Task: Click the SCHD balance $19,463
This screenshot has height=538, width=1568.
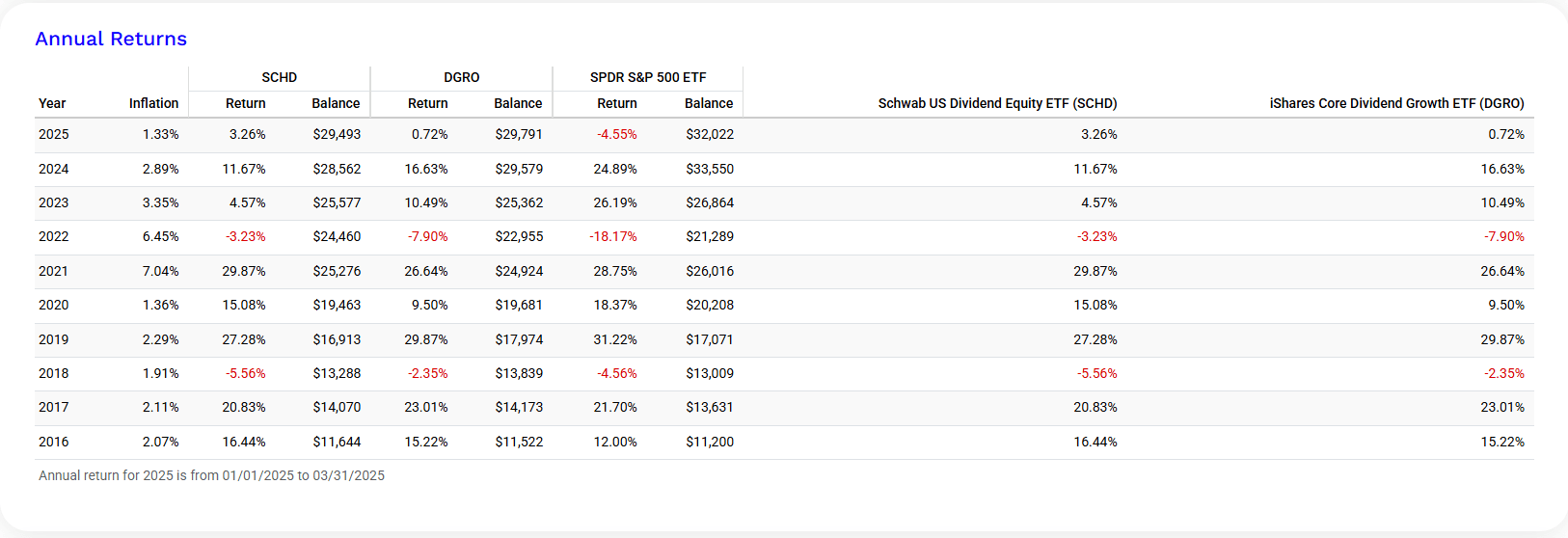Action: point(337,305)
